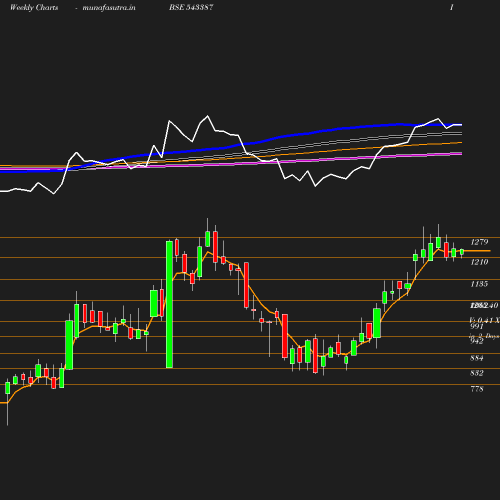Click the 1210 price level label
The height and width of the screenshot is (500, 500).
point(479,262)
